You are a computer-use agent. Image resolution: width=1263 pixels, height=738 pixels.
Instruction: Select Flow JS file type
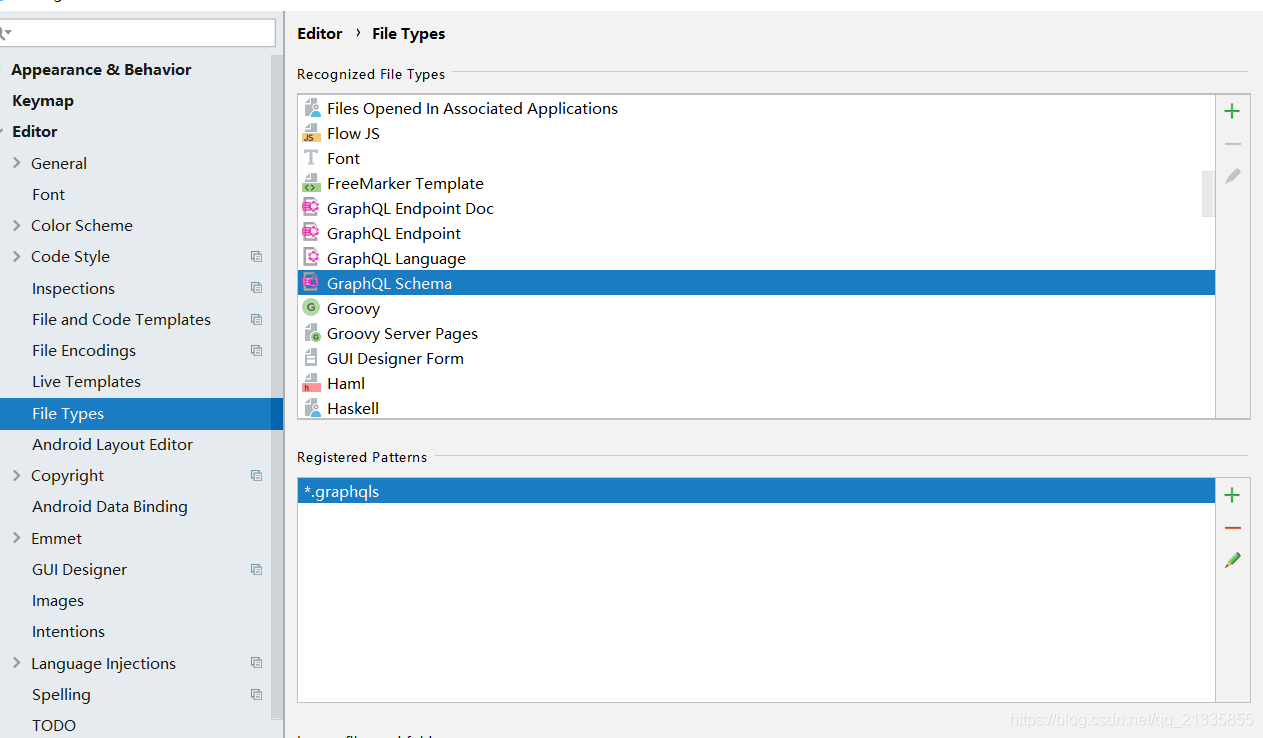coord(756,133)
